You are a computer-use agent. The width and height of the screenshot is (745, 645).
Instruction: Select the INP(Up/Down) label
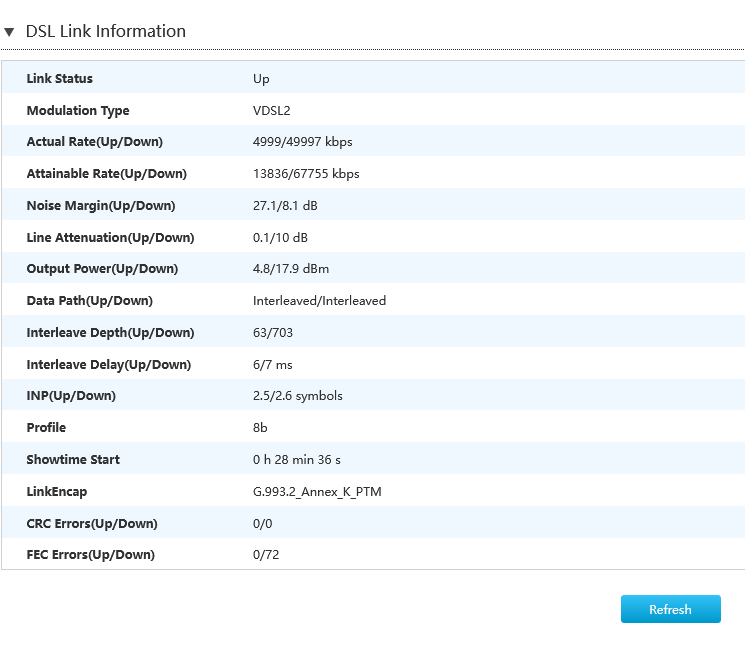coord(71,396)
